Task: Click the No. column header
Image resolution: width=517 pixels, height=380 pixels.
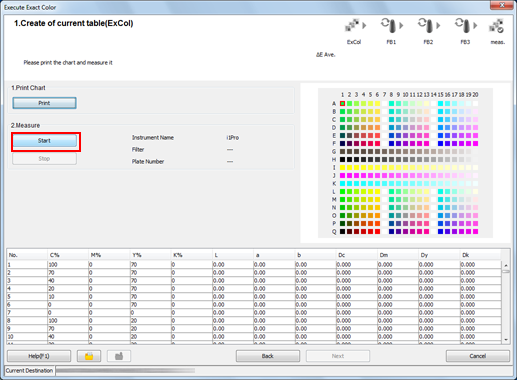Action: [x=27, y=255]
